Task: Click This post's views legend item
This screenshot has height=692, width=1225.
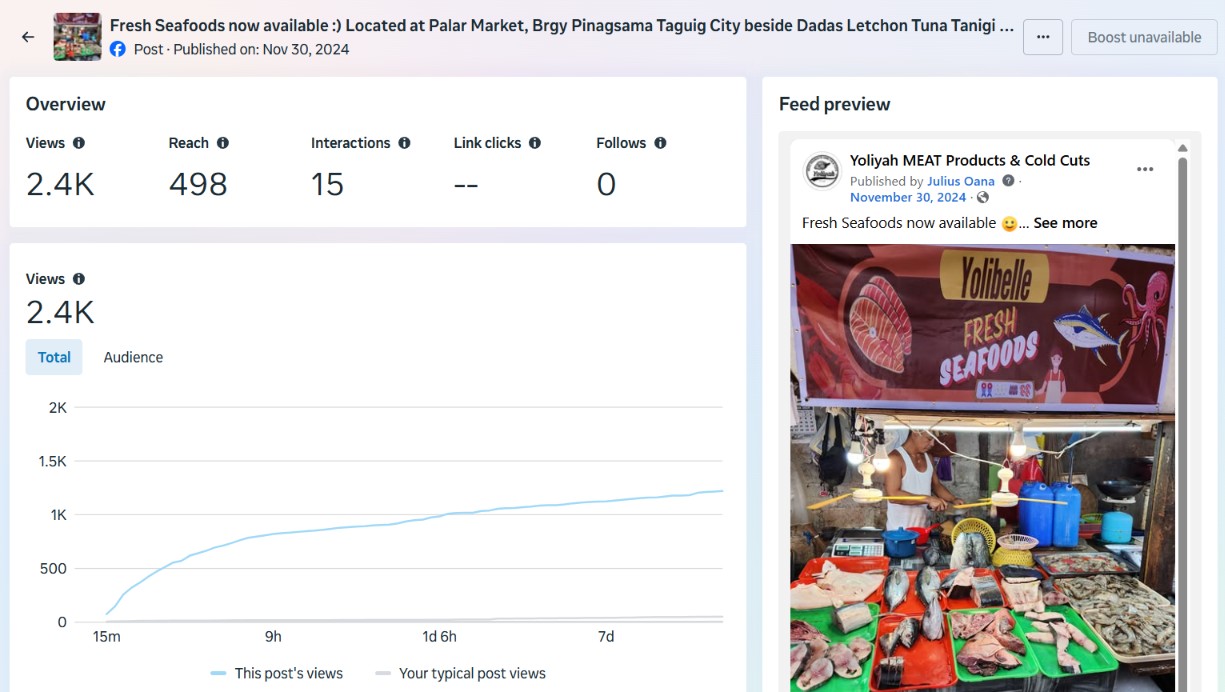Action: point(277,673)
